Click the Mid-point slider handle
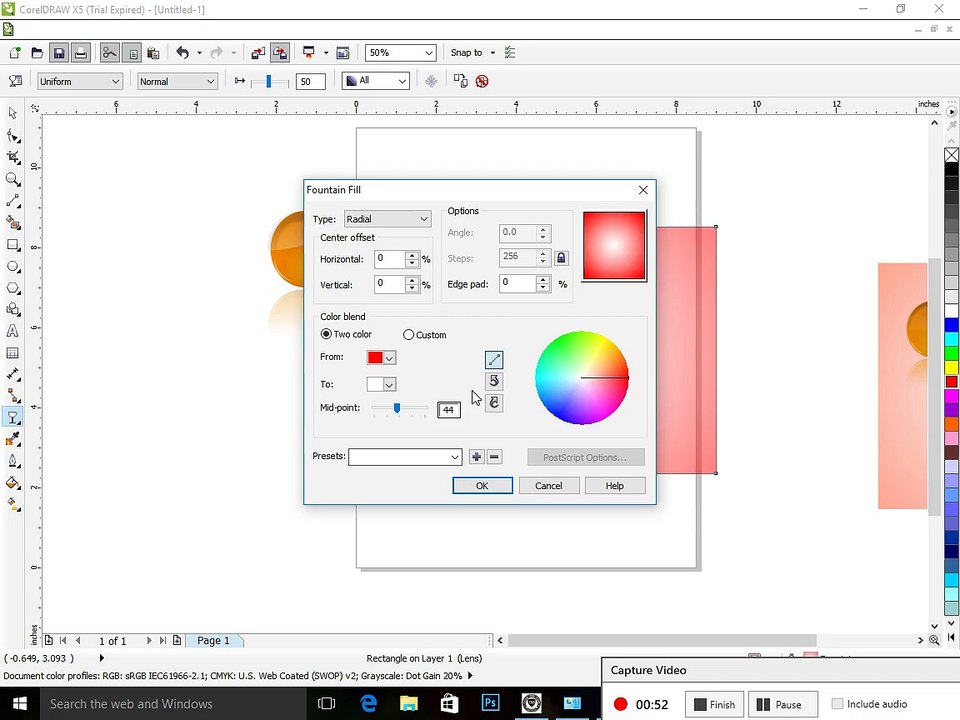This screenshot has width=960, height=720. tap(397, 408)
